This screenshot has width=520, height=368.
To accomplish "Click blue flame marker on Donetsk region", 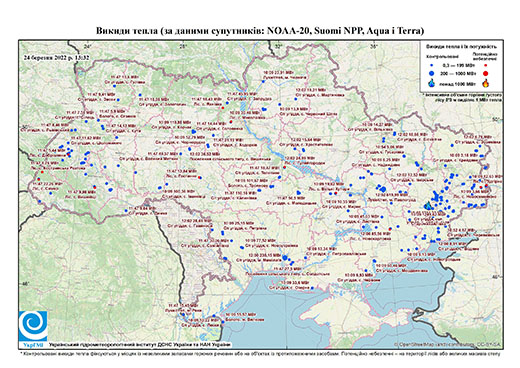I will point(428,205).
